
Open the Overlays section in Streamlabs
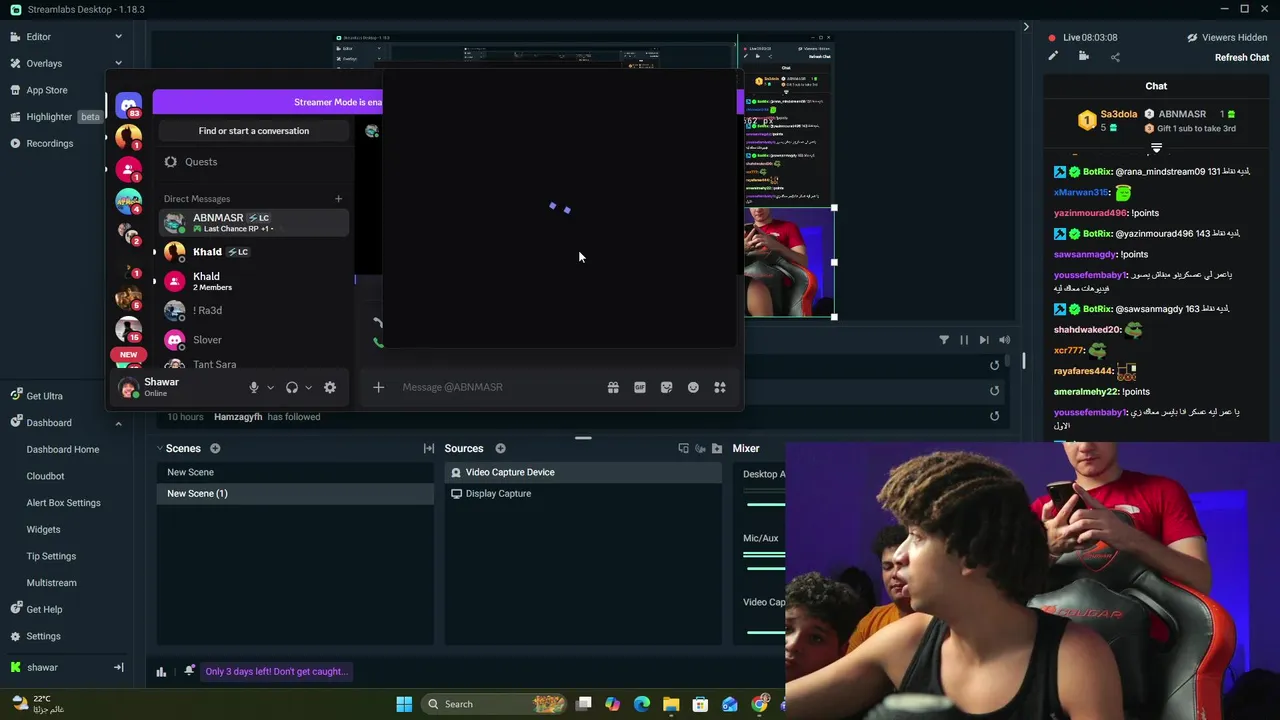(44, 63)
